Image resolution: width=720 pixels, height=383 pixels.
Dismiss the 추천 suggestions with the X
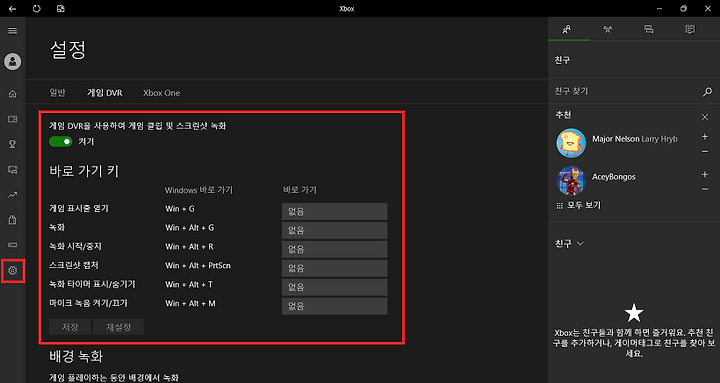[x=705, y=118]
